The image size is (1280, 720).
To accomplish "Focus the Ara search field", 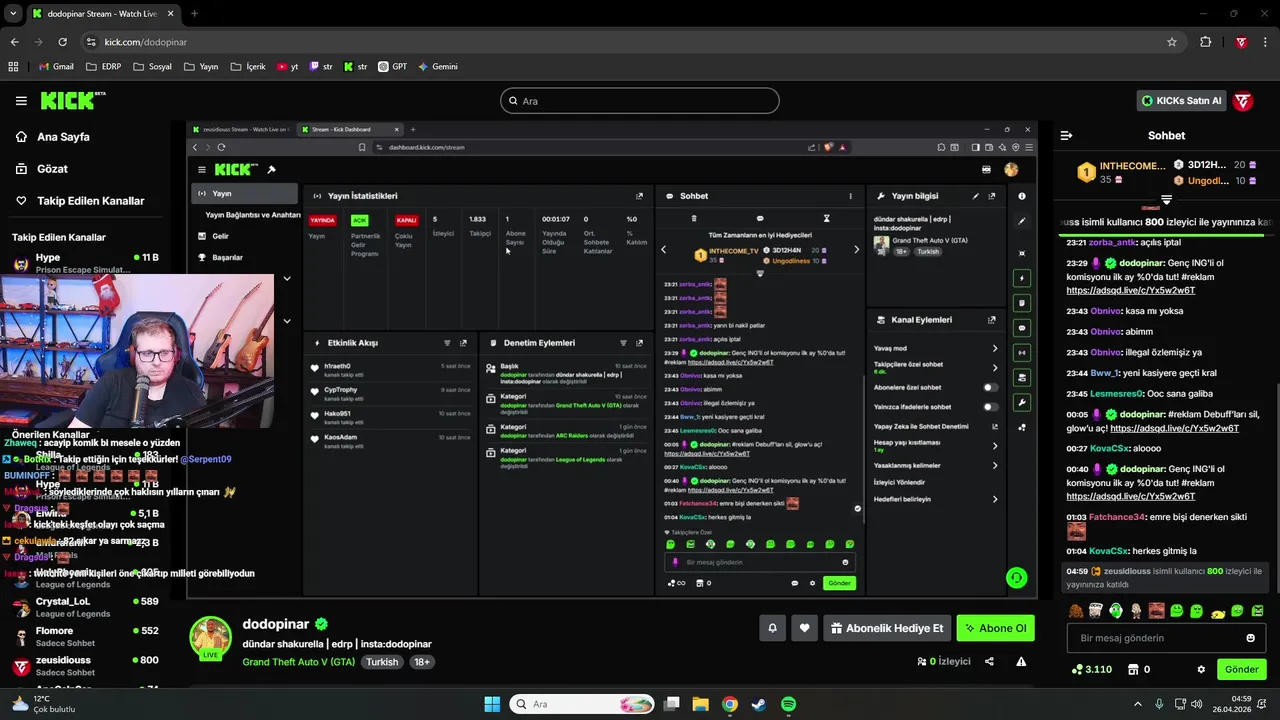I will coord(640,101).
